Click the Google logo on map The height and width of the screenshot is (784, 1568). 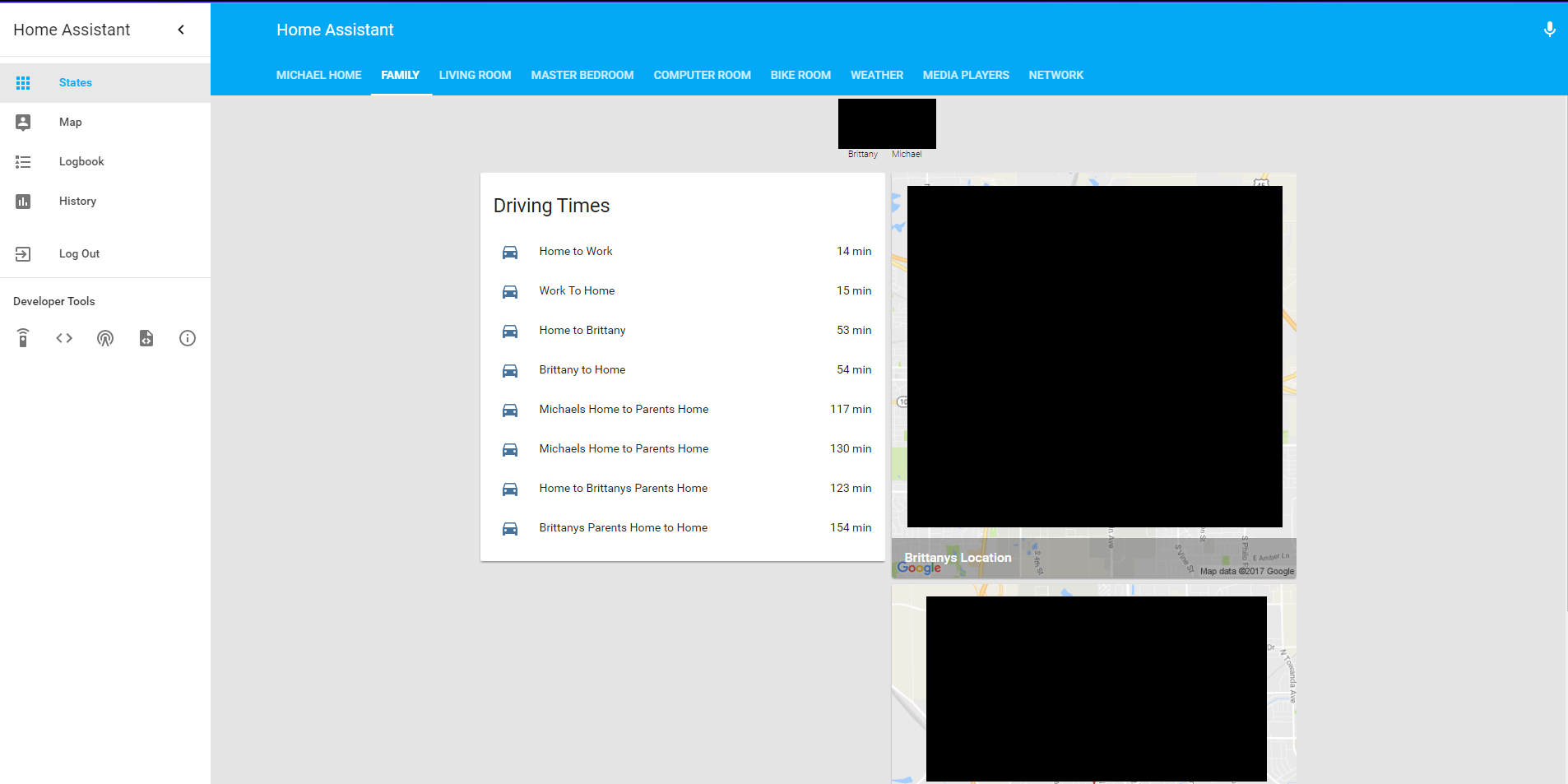coord(919,568)
